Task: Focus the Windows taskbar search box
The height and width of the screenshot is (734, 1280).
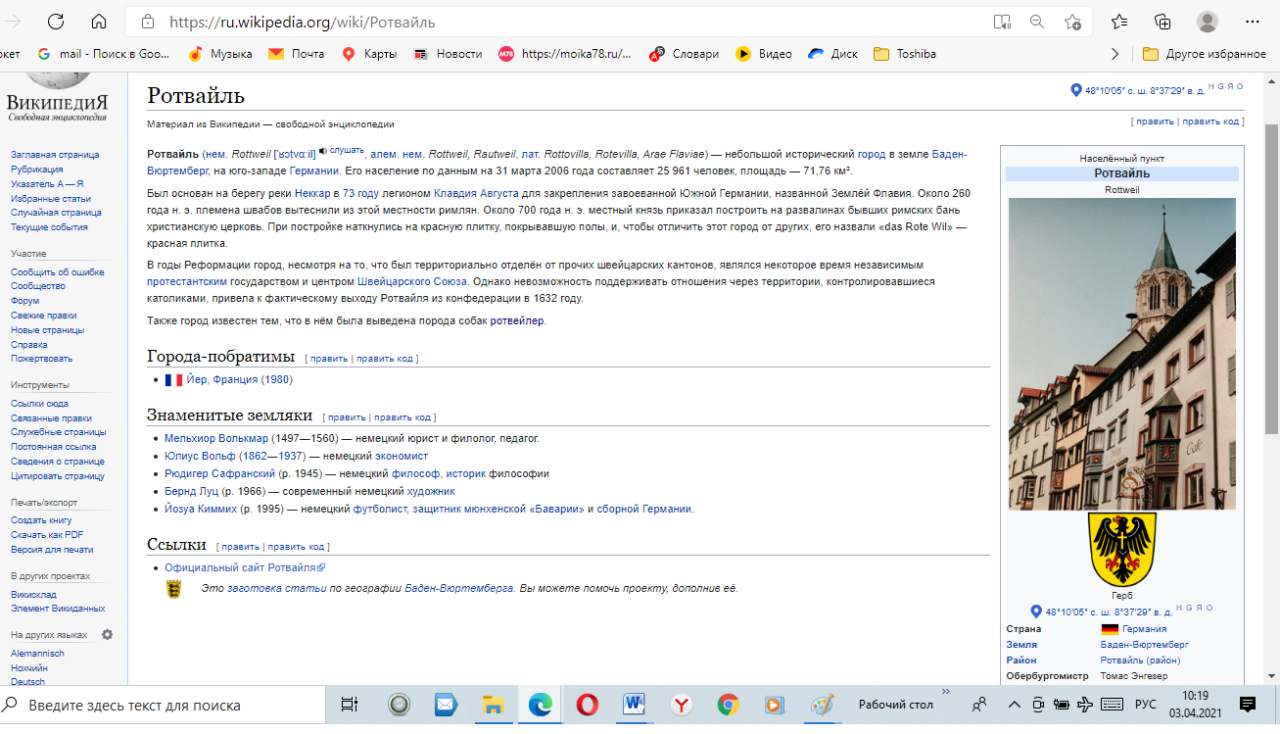Action: [x=163, y=705]
